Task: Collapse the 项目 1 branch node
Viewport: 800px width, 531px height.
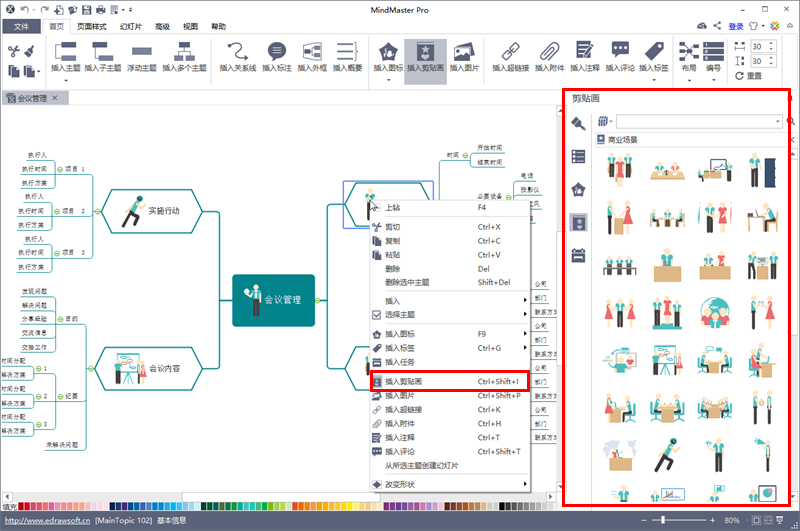Action: click(60, 169)
